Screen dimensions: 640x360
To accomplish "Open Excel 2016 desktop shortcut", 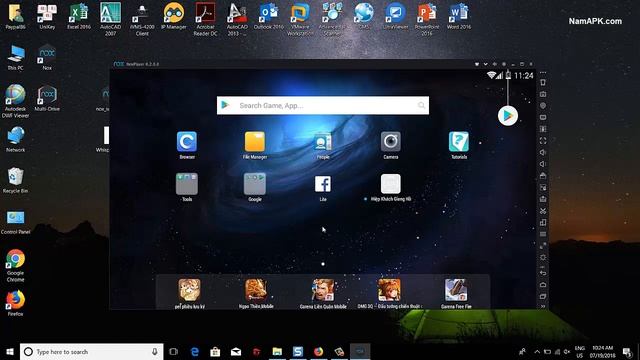I will click(x=79, y=16).
